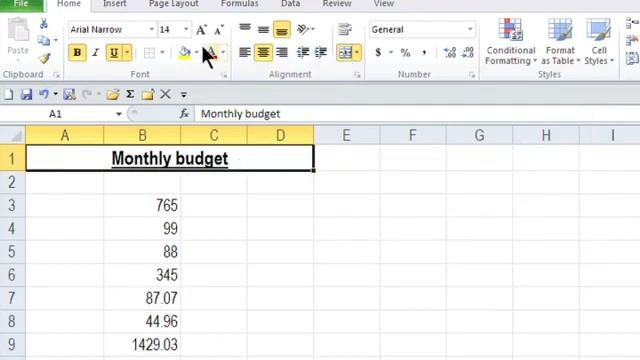
Task: Decrease font size with Shrink Font
Action: point(219,30)
